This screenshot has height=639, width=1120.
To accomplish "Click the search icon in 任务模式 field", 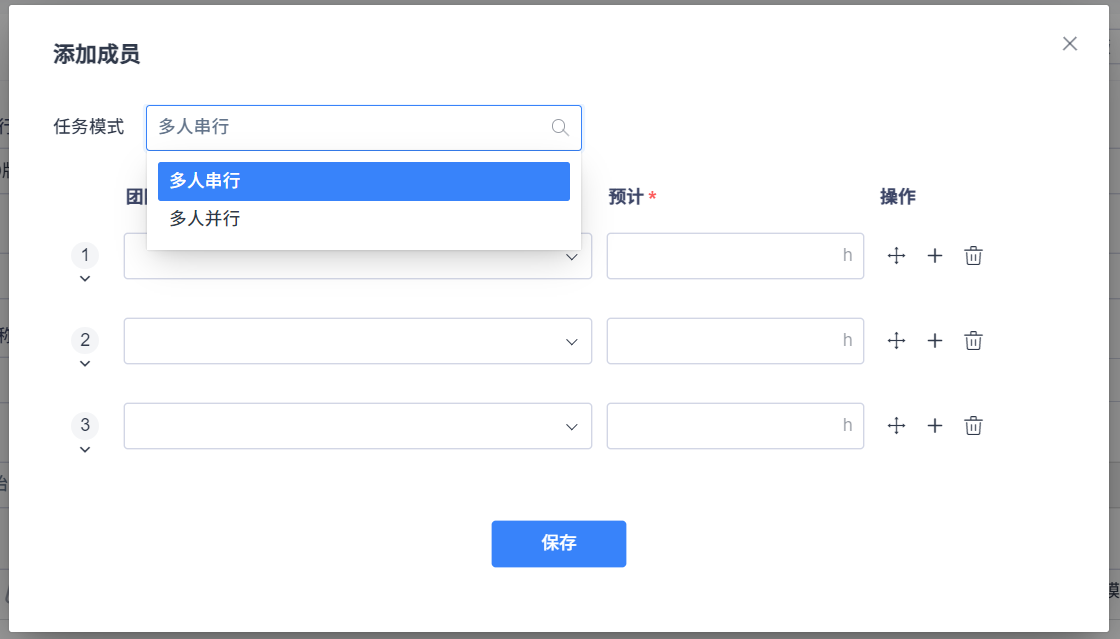I will tap(560, 128).
